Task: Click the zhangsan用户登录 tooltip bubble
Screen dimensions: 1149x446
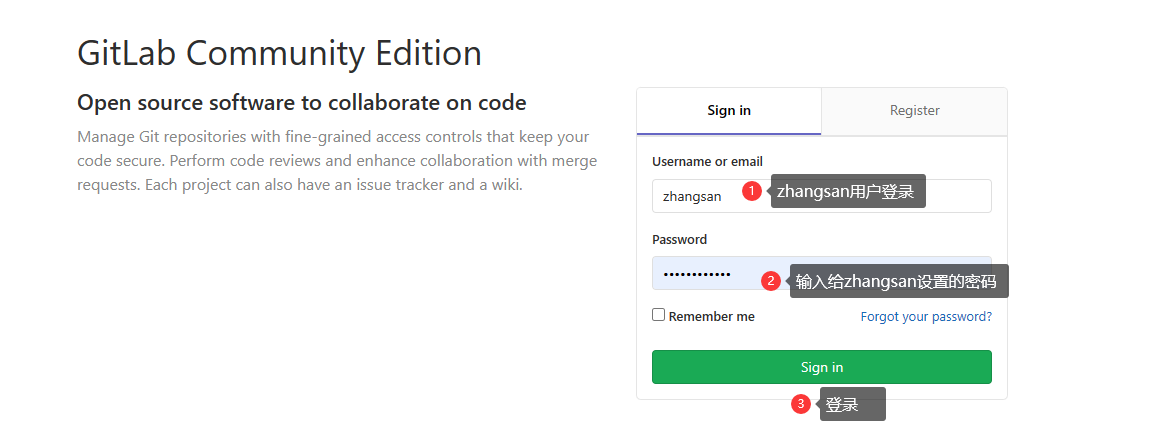Action: [x=848, y=191]
